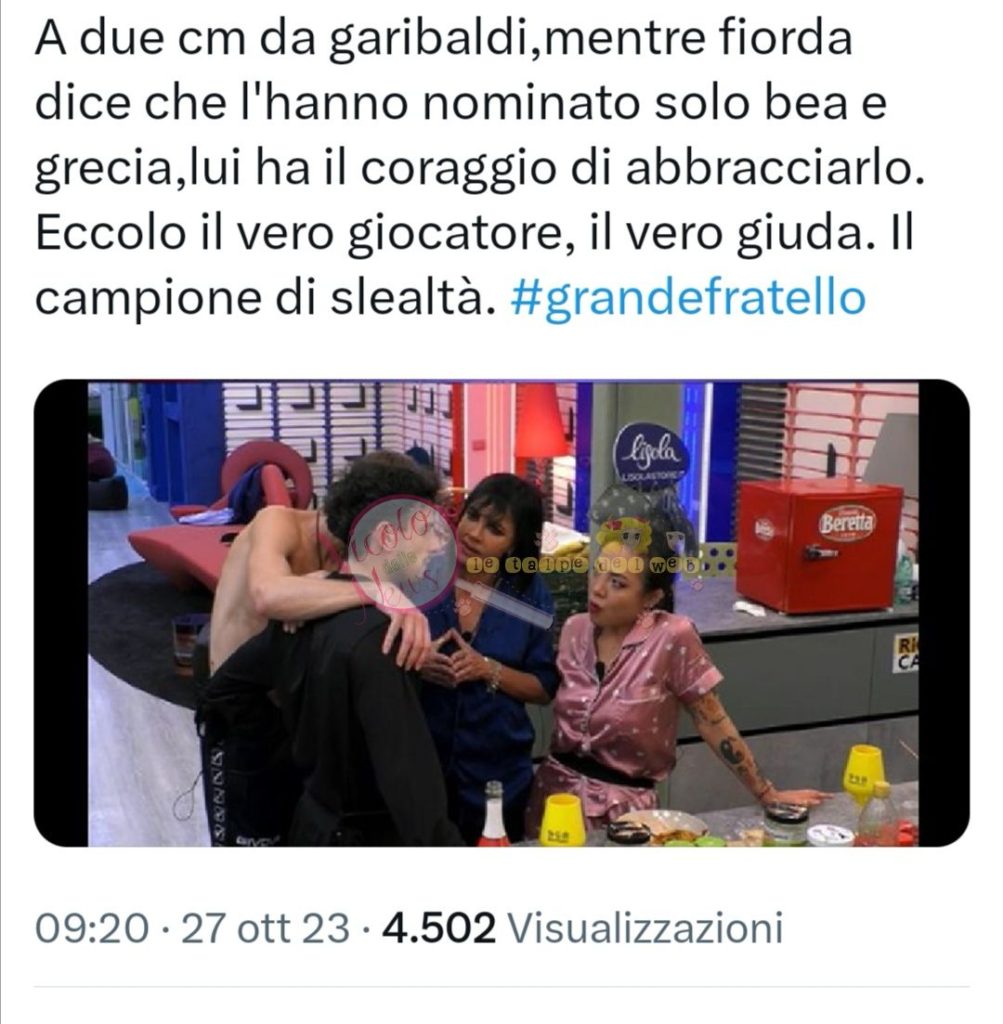
Task: Tap the pink circular watermark logo
Action: point(403,553)
